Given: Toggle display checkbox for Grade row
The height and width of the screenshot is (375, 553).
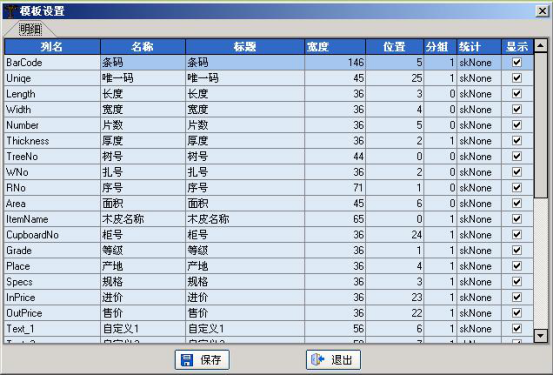Looking at the screenshot, I should [517, 250].
